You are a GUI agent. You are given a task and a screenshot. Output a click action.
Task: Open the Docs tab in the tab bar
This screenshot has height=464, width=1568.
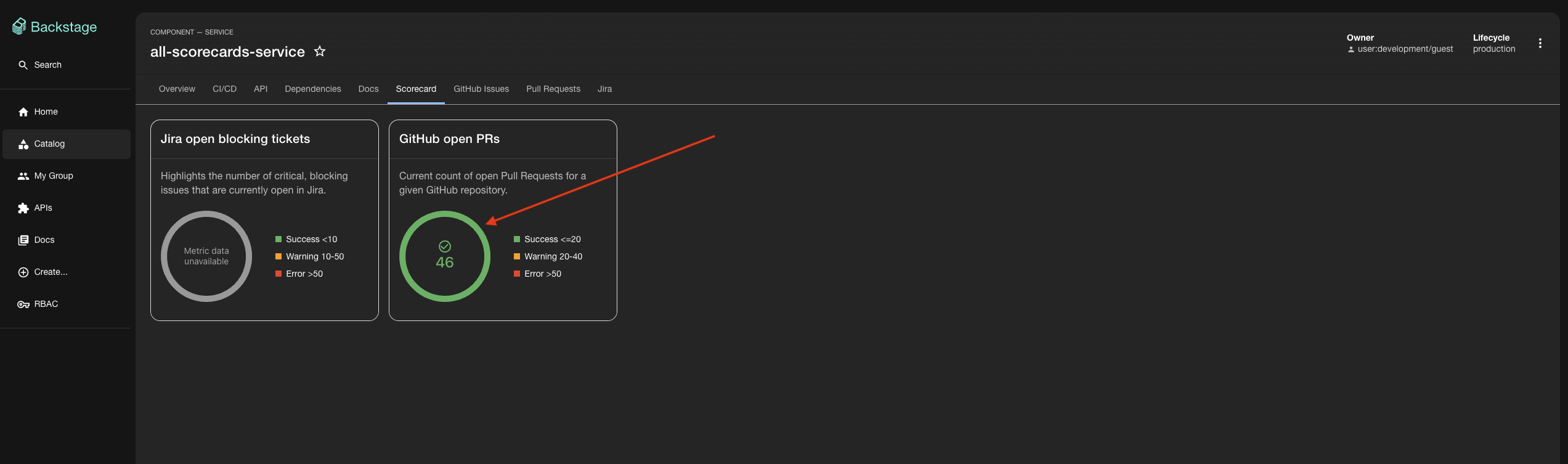tap(368, 89)
